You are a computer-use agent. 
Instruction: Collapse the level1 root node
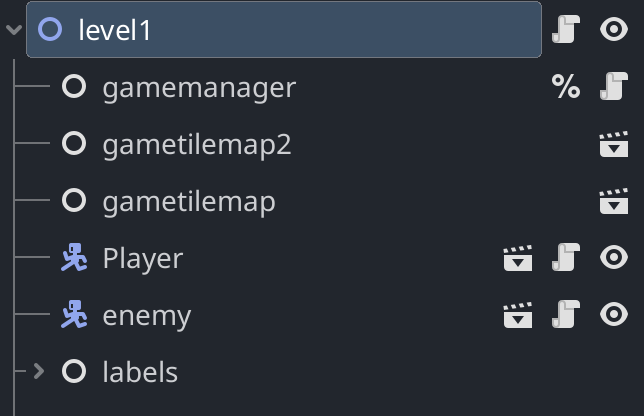[14, 30]
